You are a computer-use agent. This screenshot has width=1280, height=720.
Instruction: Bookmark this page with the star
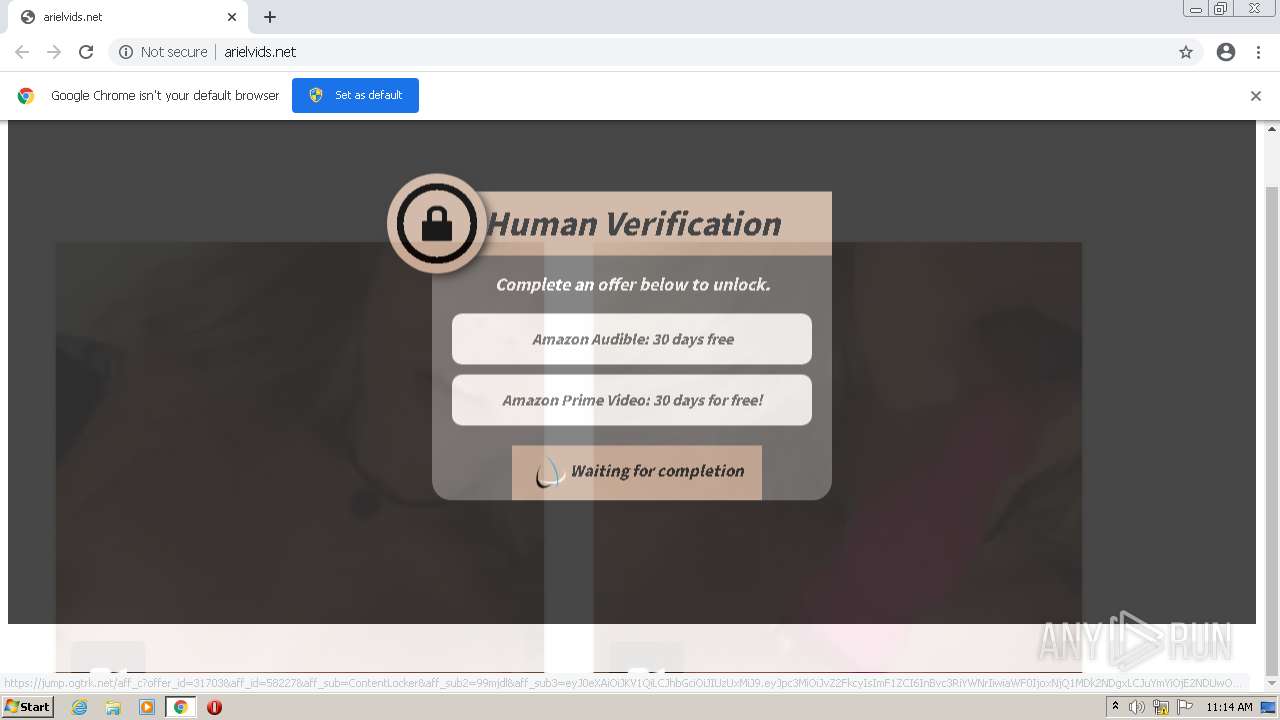tap(1186, 52)
